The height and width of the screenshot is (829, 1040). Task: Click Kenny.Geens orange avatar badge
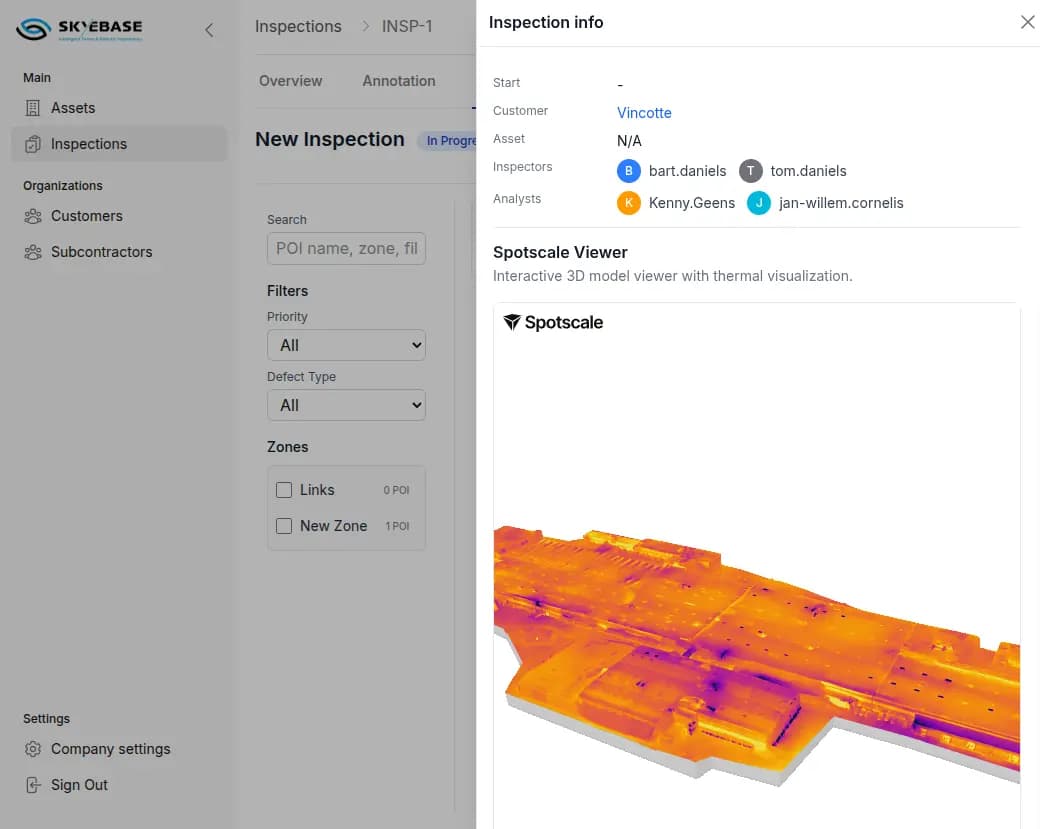click(x=628, y=203)
